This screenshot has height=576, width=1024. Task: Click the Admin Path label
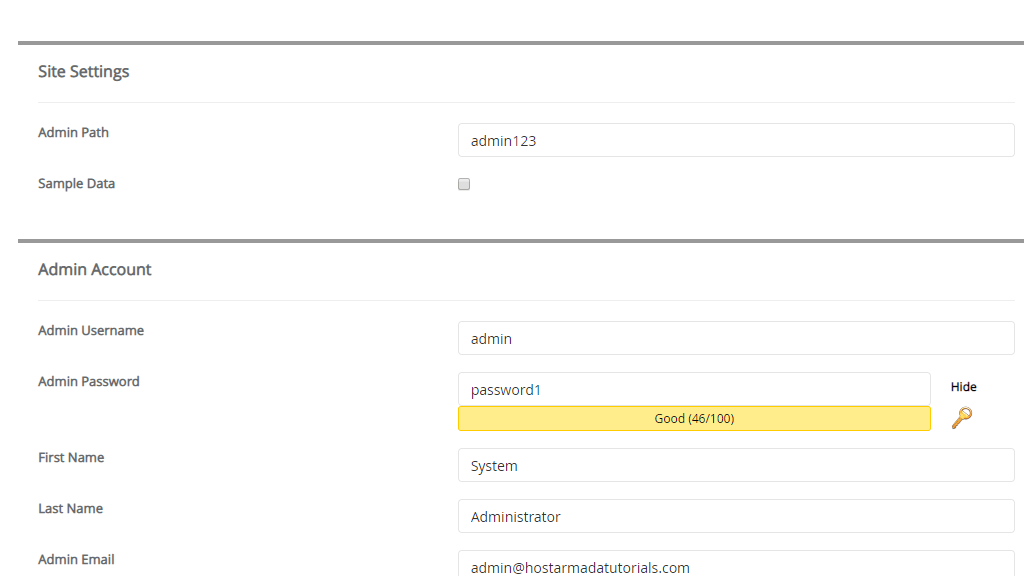(73, 133)
